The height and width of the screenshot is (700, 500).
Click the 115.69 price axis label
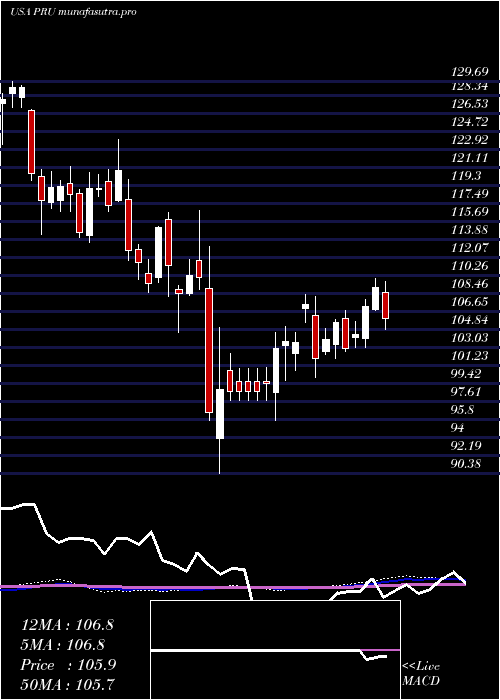[469, 212]
